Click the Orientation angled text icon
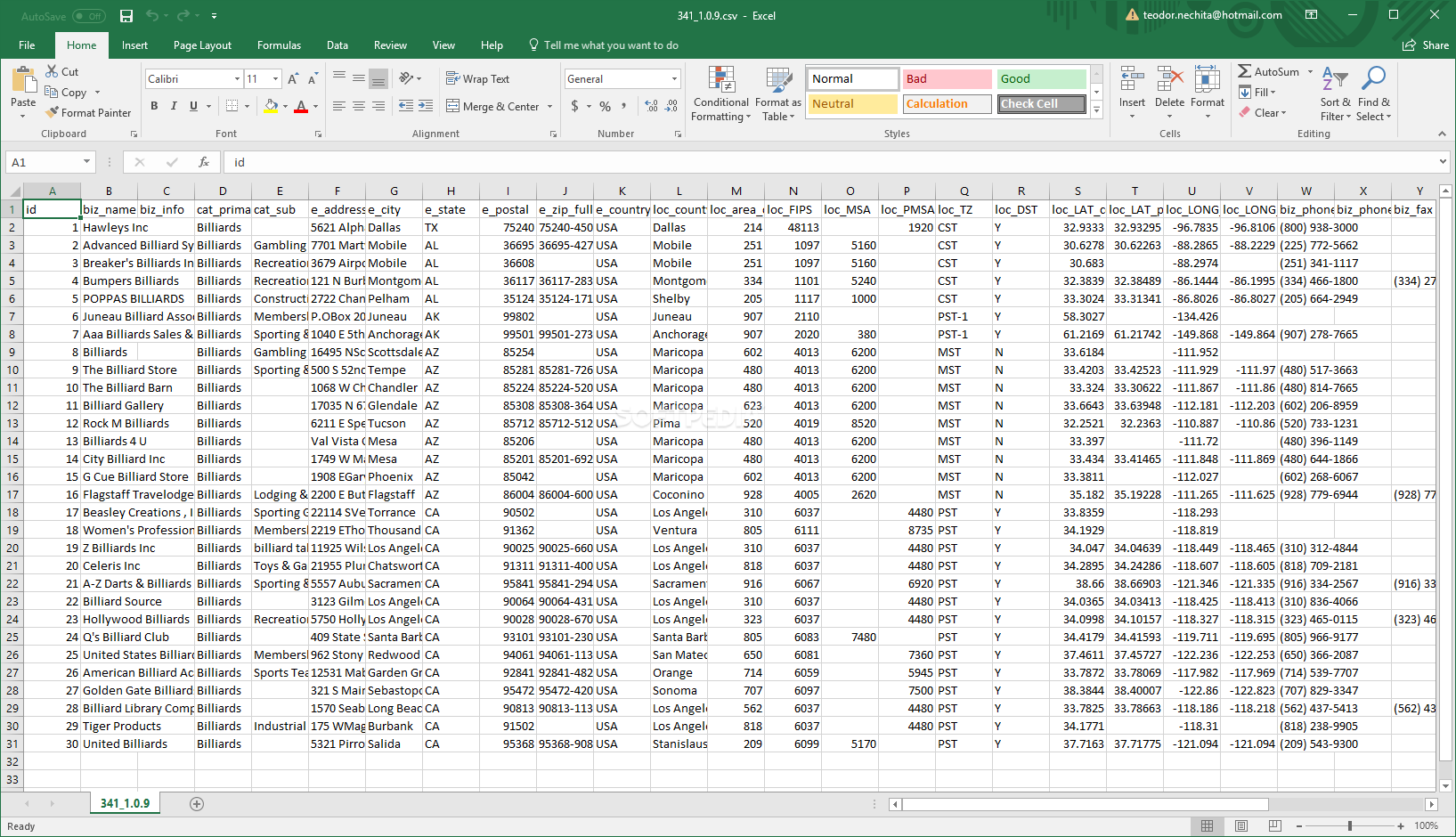The image size is (1456, 837). (406, 78)
